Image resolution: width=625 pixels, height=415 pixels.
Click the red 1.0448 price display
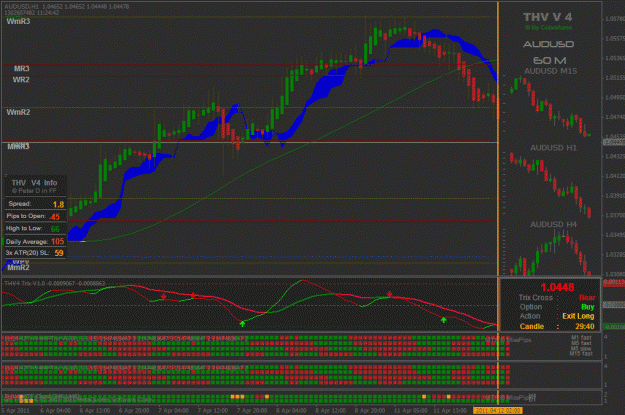557,287
